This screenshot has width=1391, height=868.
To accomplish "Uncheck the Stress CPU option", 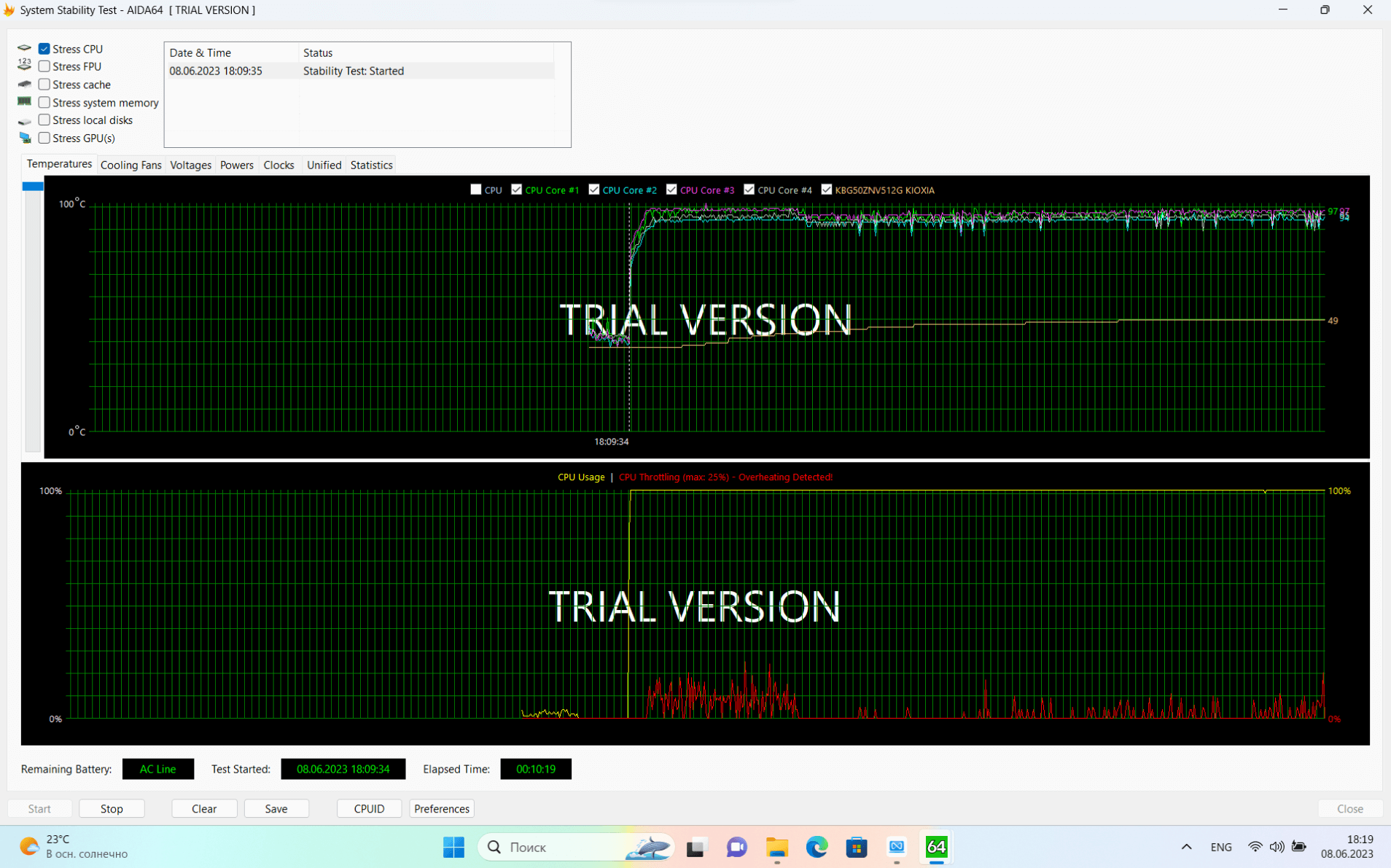I will (x=44, y=49).
